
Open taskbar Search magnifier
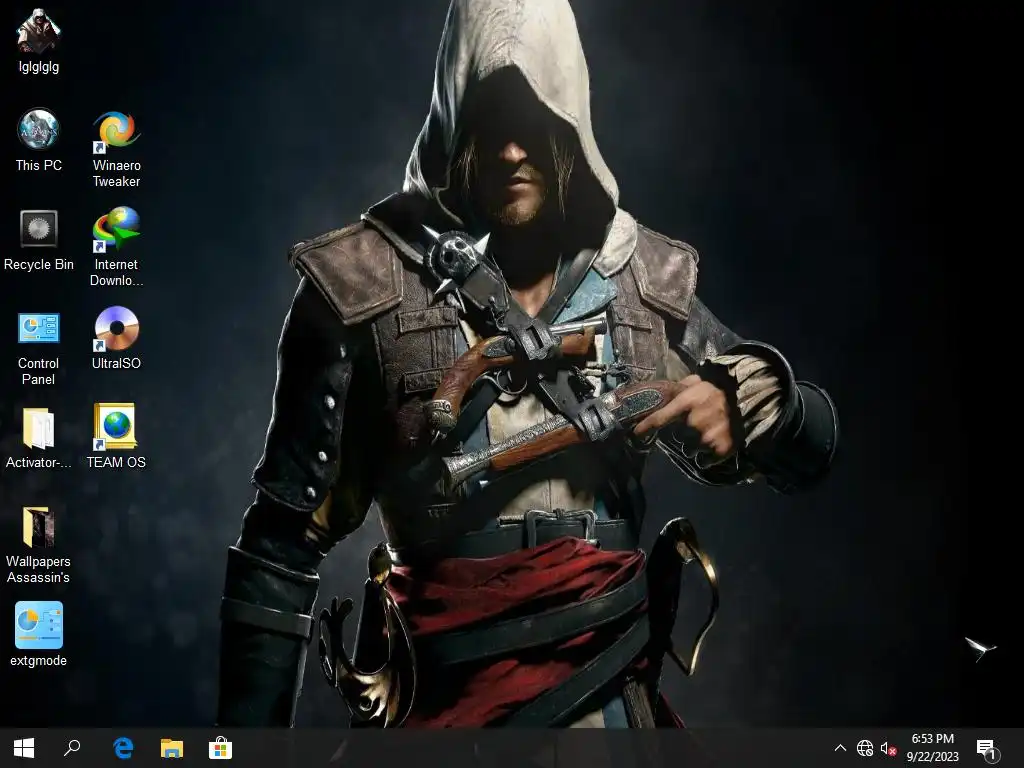(x=72, y=748)
